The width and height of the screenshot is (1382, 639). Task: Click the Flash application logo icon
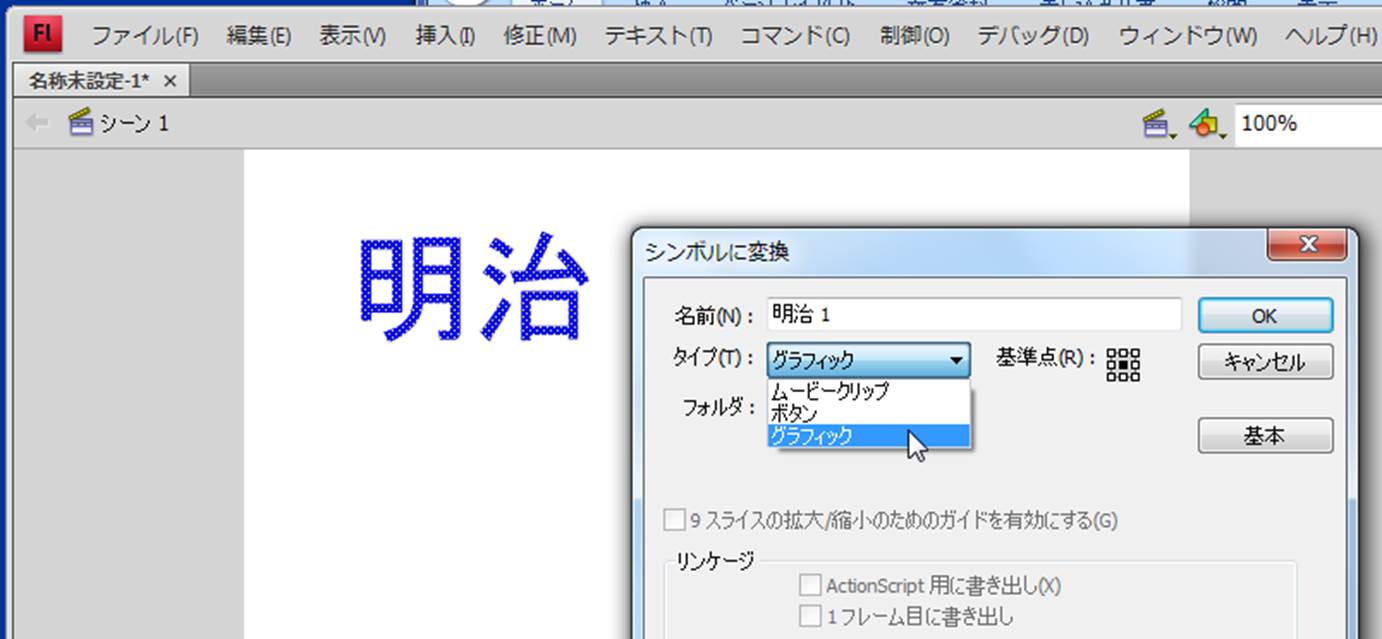coord(43,34)
